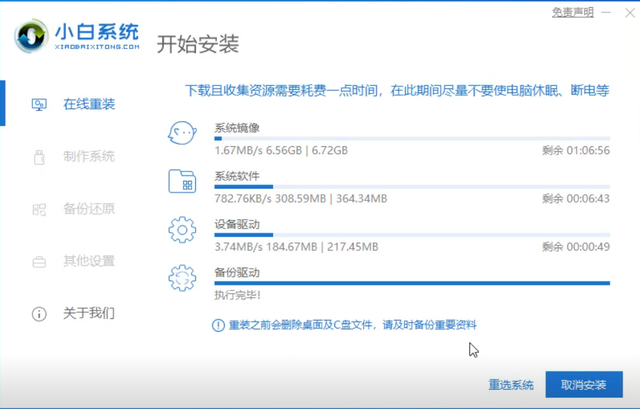Click the 开始安装 heading
Viewport: 640px width, 409px height.
click(198, 44)
